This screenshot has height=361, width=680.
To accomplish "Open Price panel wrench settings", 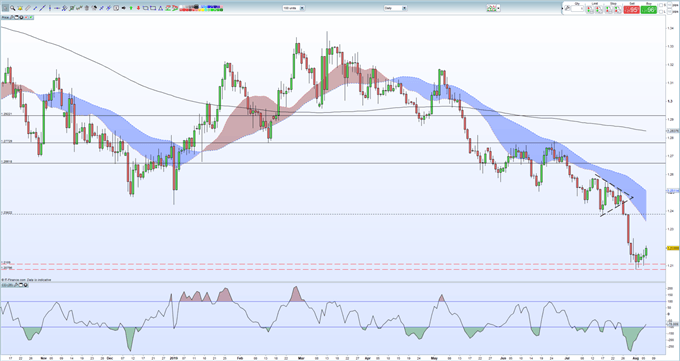I will click(12, 17).
